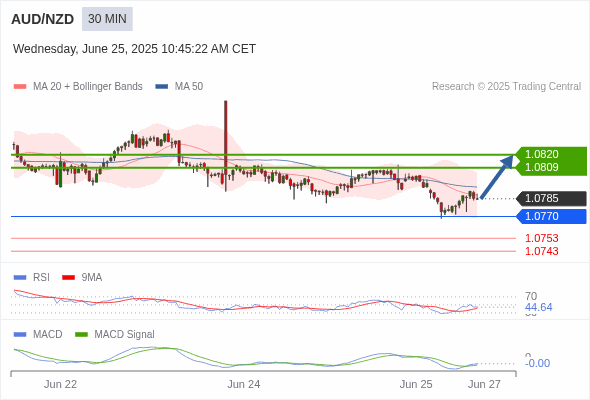Click the Jun 25 date axis label
Image resolution: width=590 pixels, height=400 pixels.
click(x=416, y=384)
